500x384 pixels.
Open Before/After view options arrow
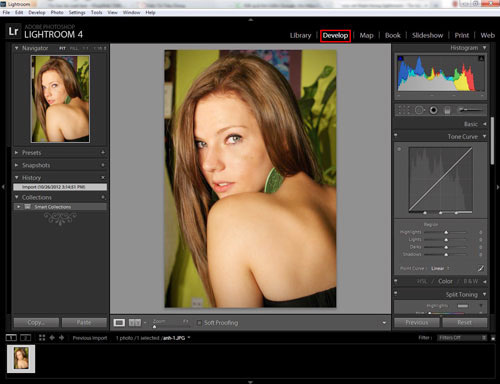pyautogui.click(x=145, y=323)
